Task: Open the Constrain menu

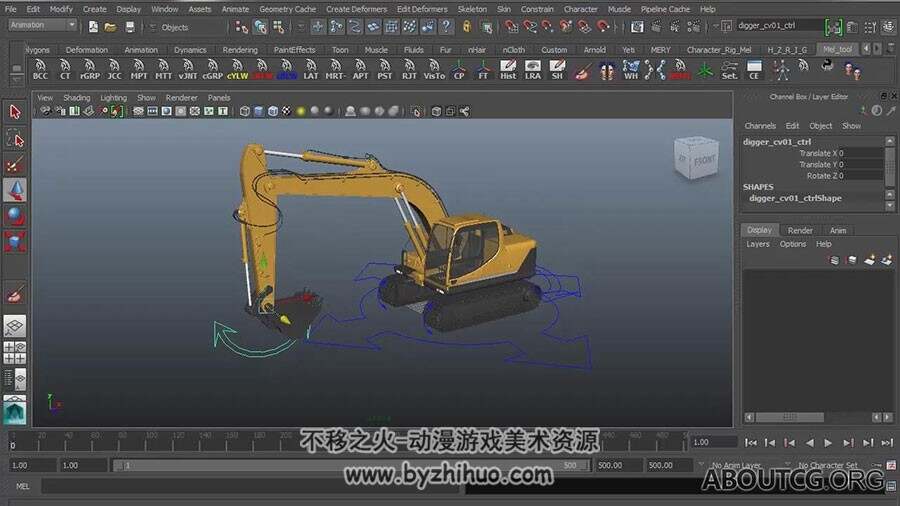Action: click(x=537, y=9)
